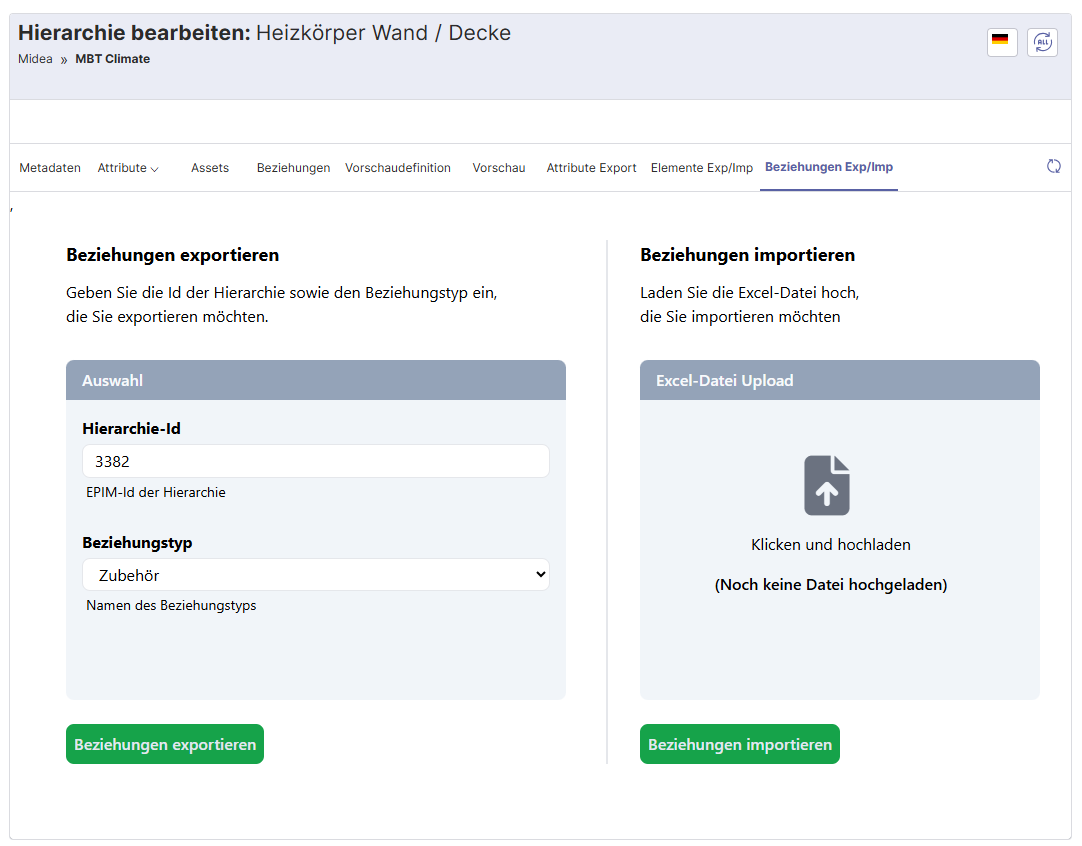Go to the Vorschaudefinition tab
The width and height of the screenshot is (1082, 846).
[x=397, y=168]
